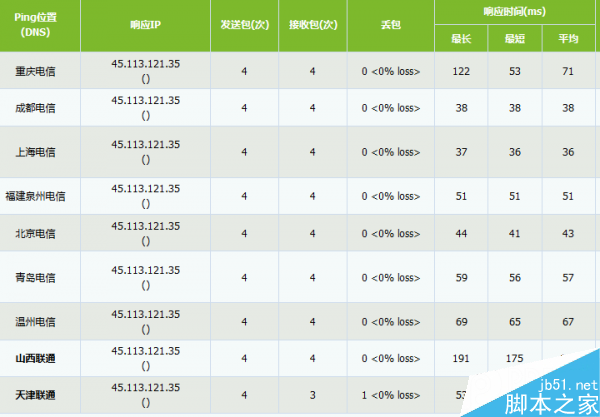The width and height of the screenshot is (600, 417).
Task: Open the 温州电信 location entry
Action: pyautogui.click(x=35, y=322)
